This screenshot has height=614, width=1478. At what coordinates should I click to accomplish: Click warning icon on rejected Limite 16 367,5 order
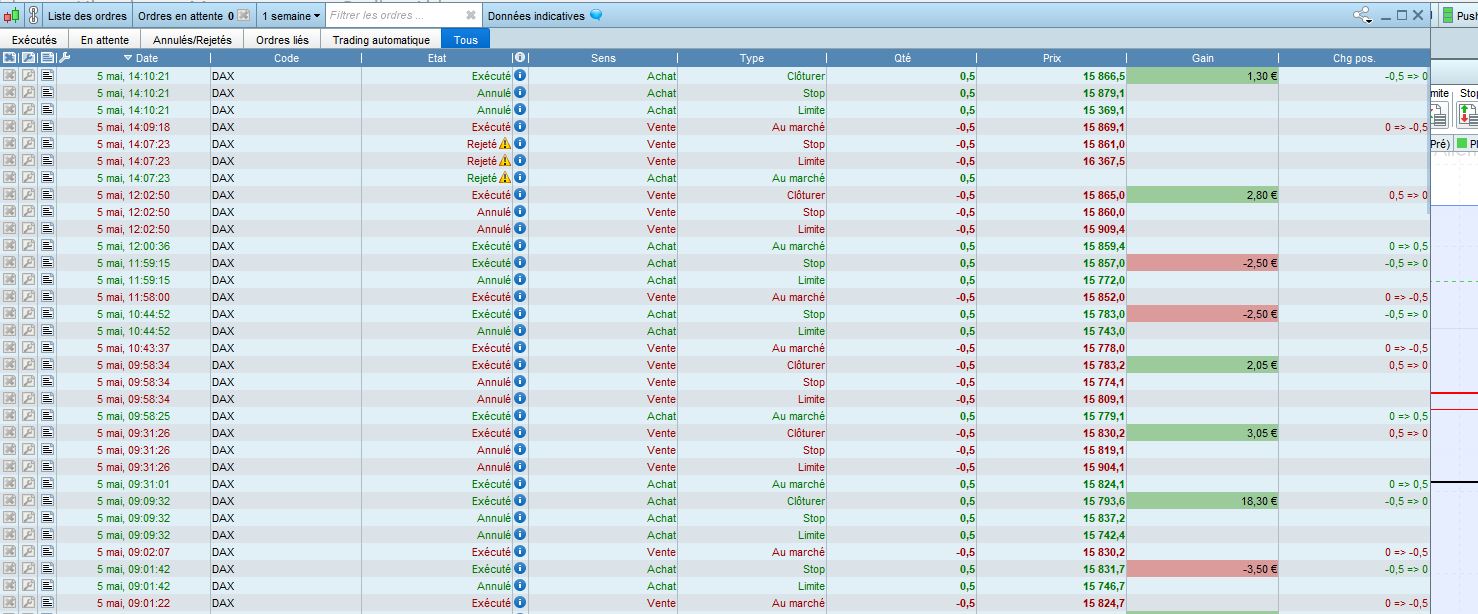coord(505,161)
